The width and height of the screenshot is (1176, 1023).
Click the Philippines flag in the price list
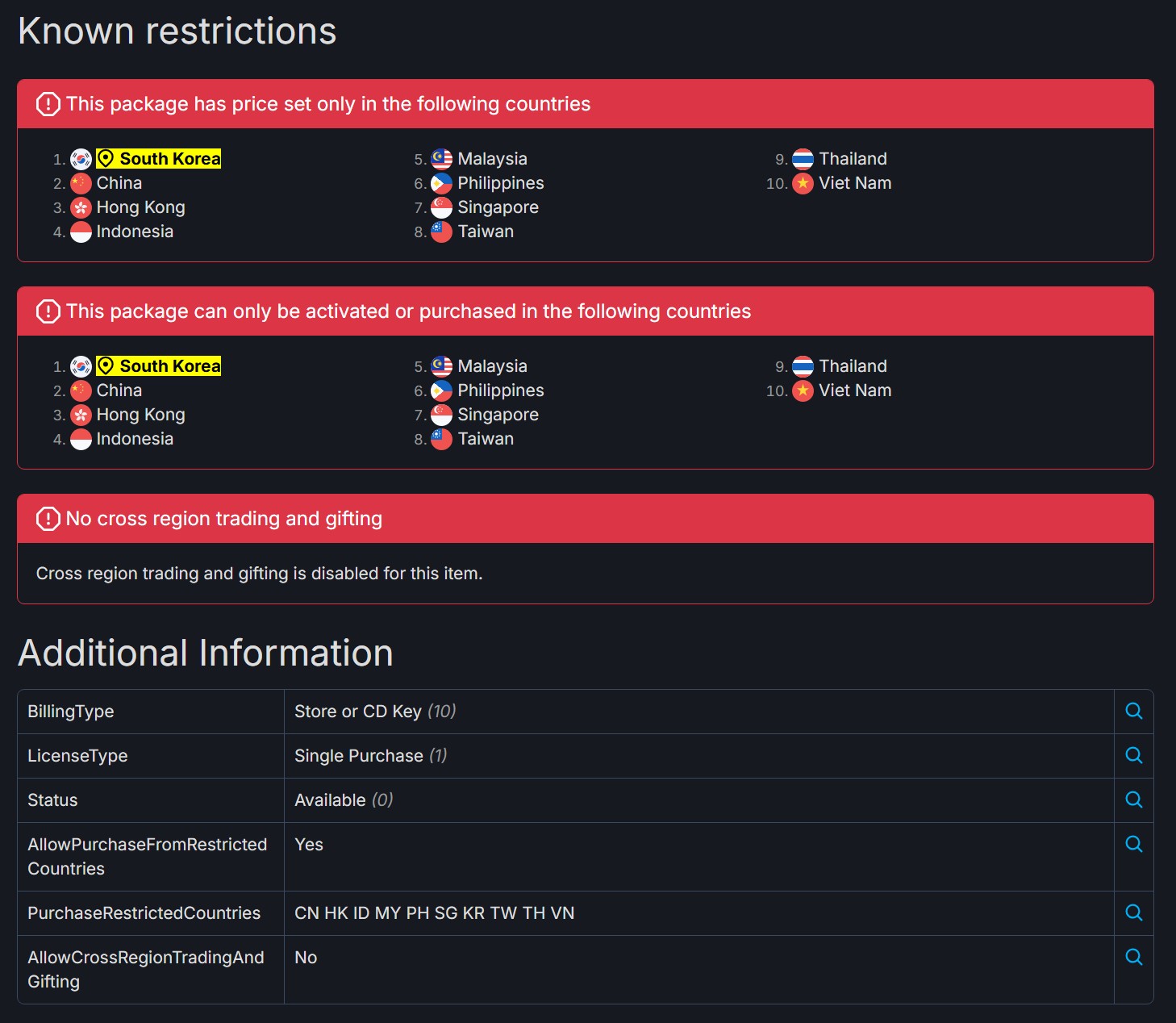click(441, 183)
